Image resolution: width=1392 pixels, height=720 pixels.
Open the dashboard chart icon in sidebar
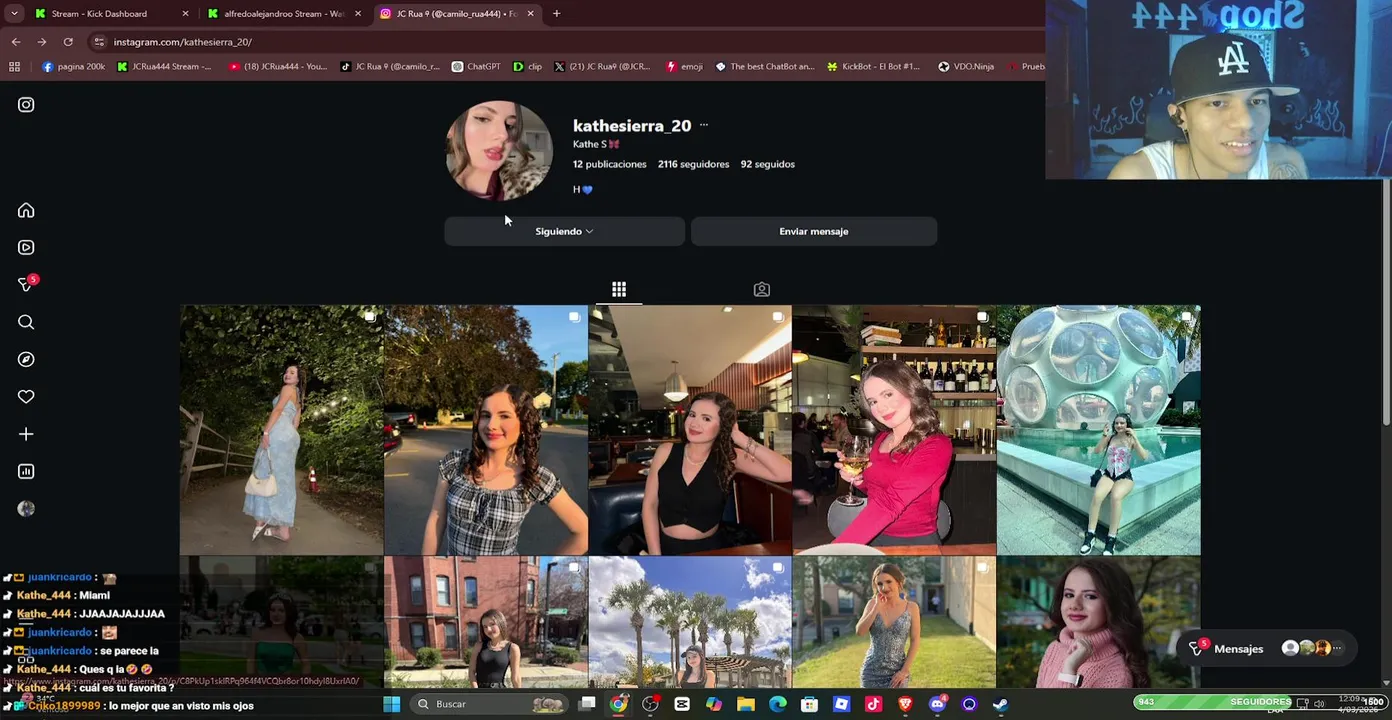coord(26,471)
